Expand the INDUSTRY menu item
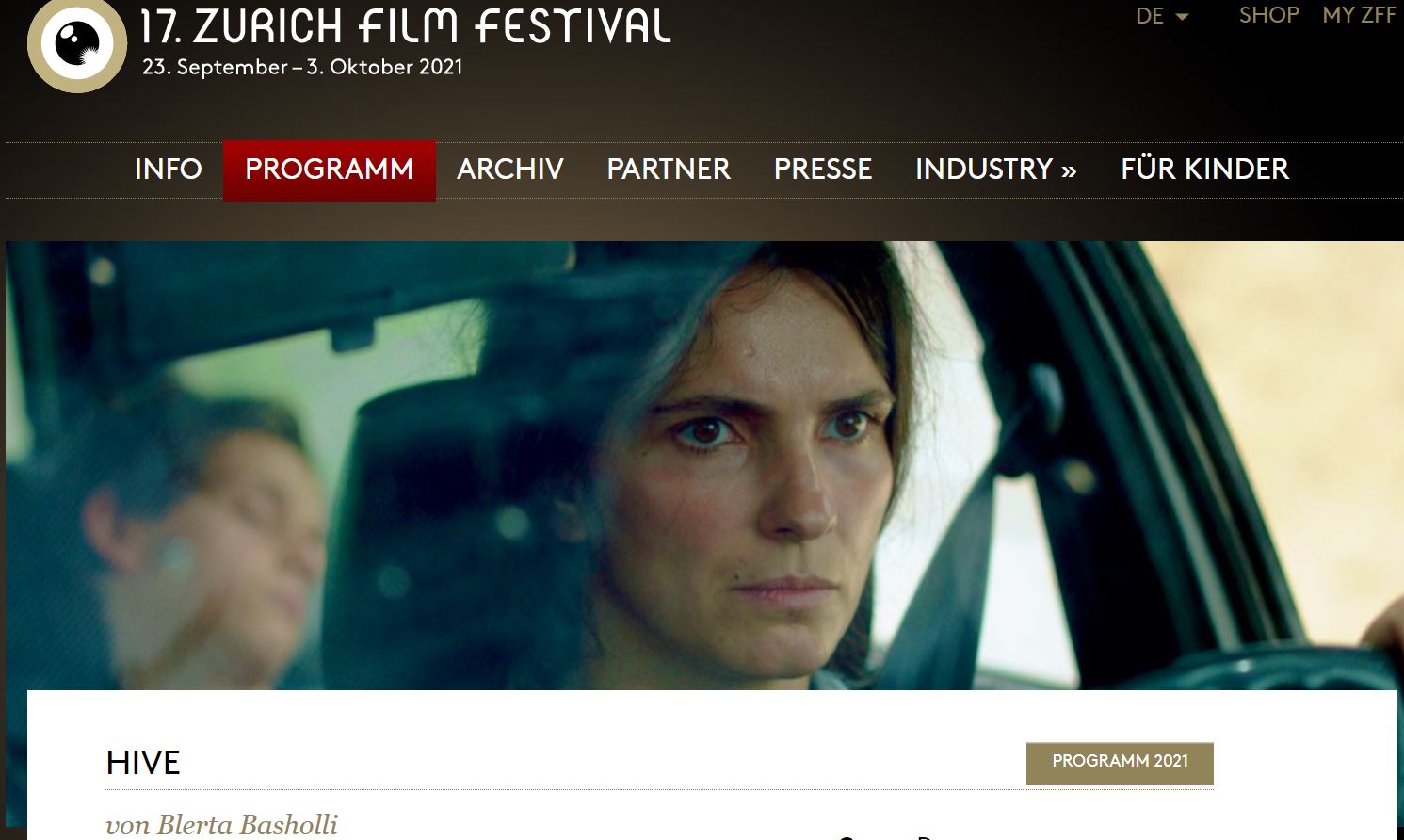This screenshot has height=840, width=1404. [x=996, y=170]
